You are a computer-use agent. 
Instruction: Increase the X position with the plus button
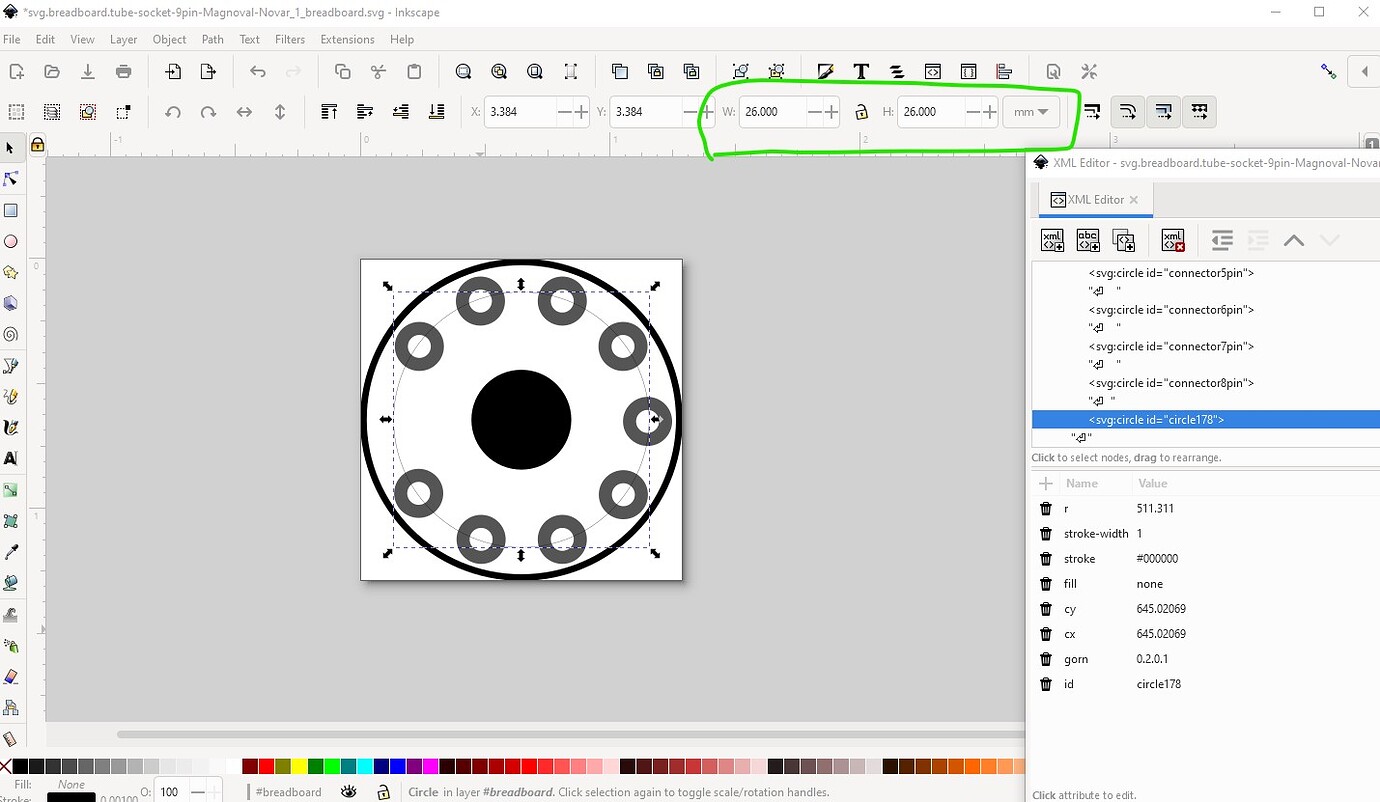580,112
